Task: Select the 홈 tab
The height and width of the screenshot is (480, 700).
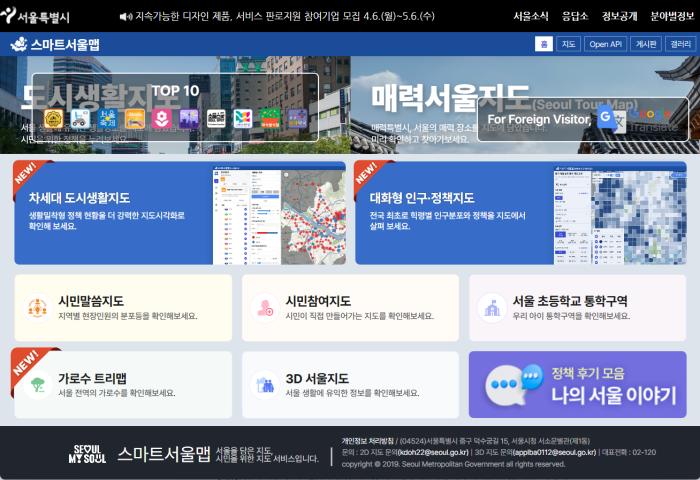Action: (x=543, y=44)
